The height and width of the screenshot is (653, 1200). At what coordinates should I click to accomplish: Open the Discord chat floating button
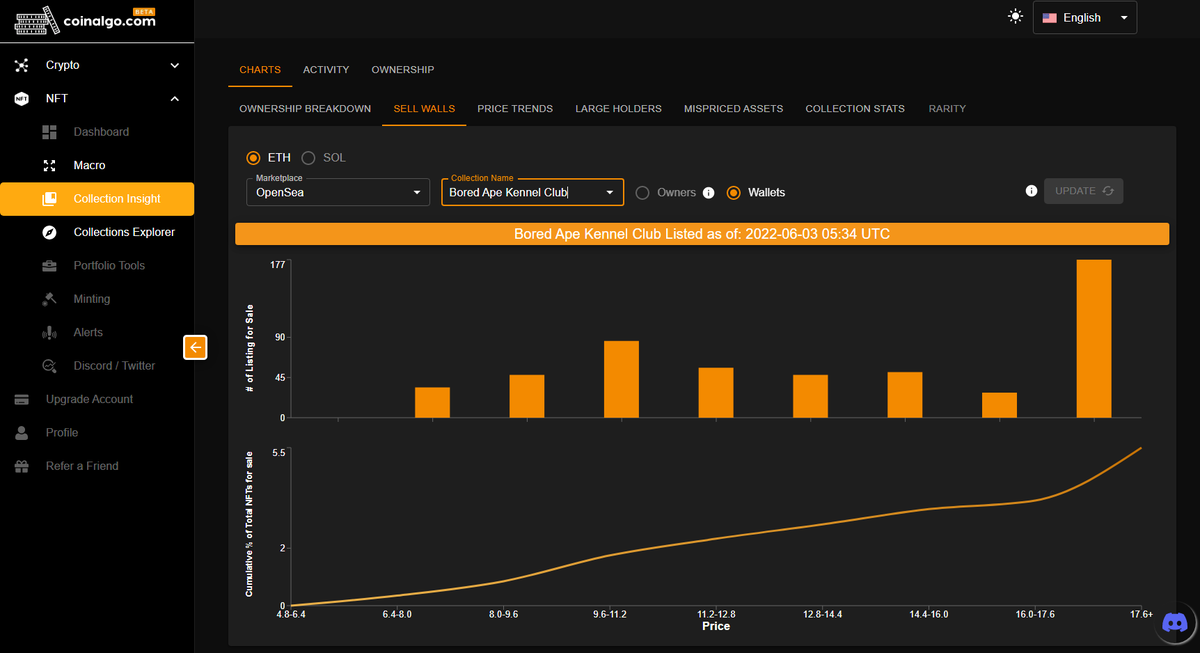tap(1173, 622)
